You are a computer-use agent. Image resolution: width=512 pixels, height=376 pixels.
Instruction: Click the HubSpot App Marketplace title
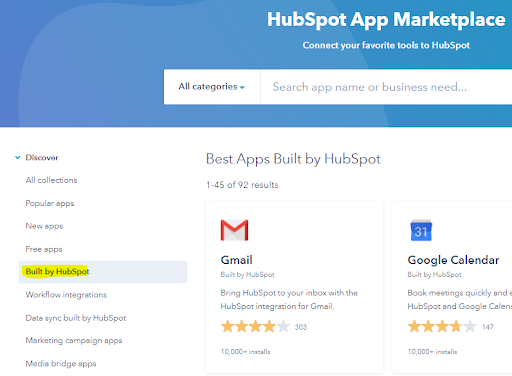(x=386, y=19)
